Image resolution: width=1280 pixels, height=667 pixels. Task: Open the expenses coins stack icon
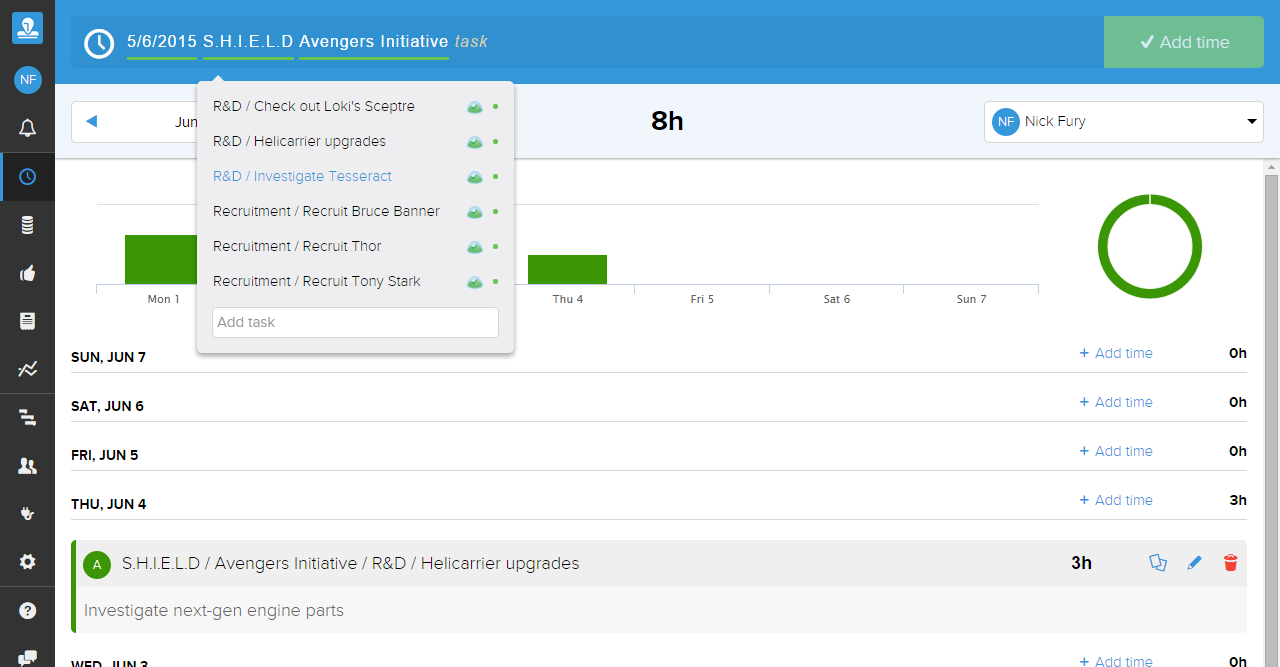[x=28, y=225]
